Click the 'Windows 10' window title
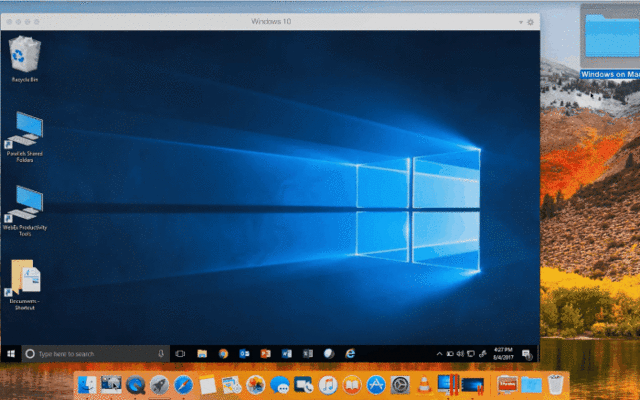Viewport: 640px width, 400px height. pos(271,22)
